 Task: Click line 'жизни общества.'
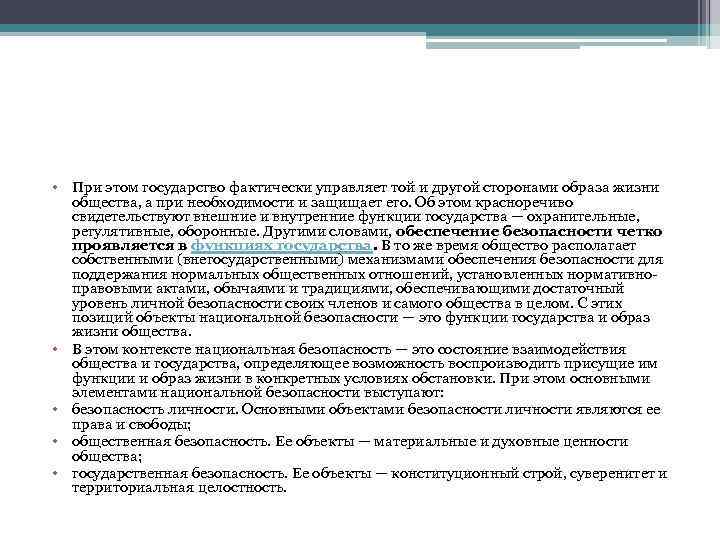click(131, 332)
